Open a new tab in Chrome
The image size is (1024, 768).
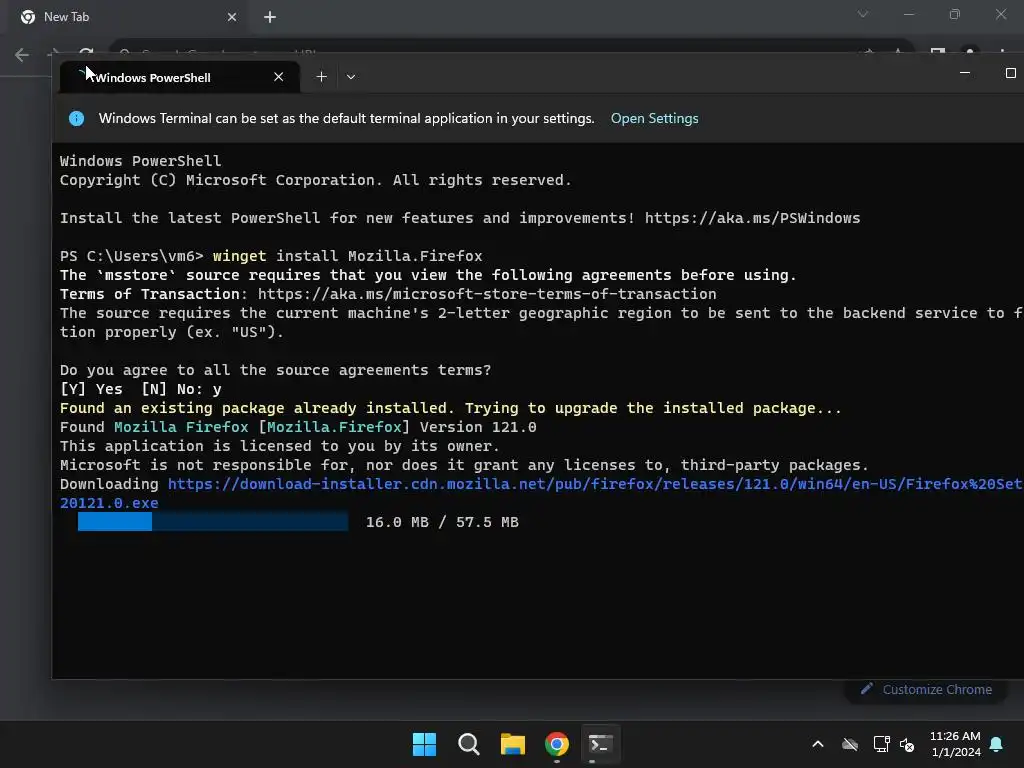[x=270, y=17]
